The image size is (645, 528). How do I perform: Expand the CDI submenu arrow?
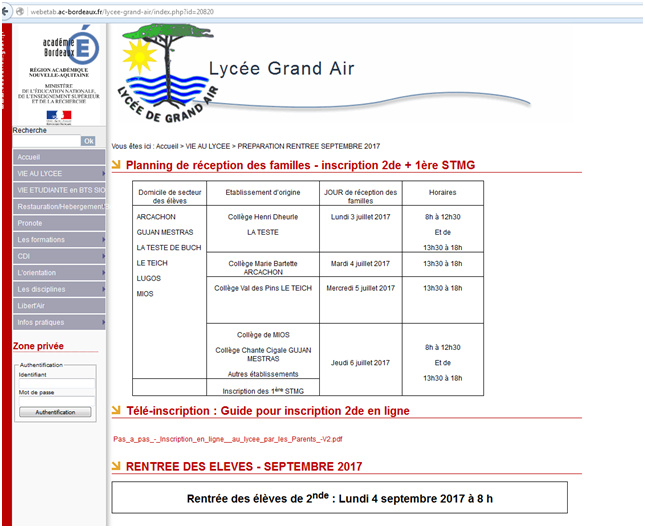click(103, 256)
